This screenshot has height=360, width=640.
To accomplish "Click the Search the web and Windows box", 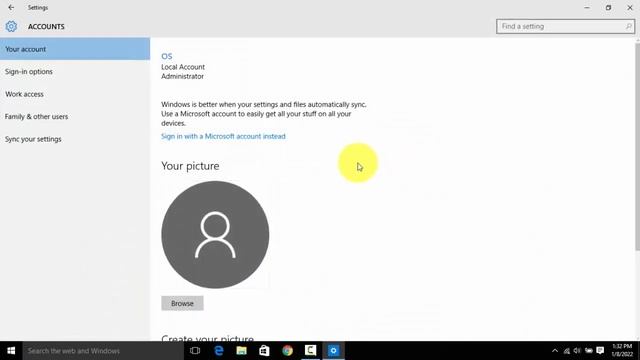I will [103, 351].
